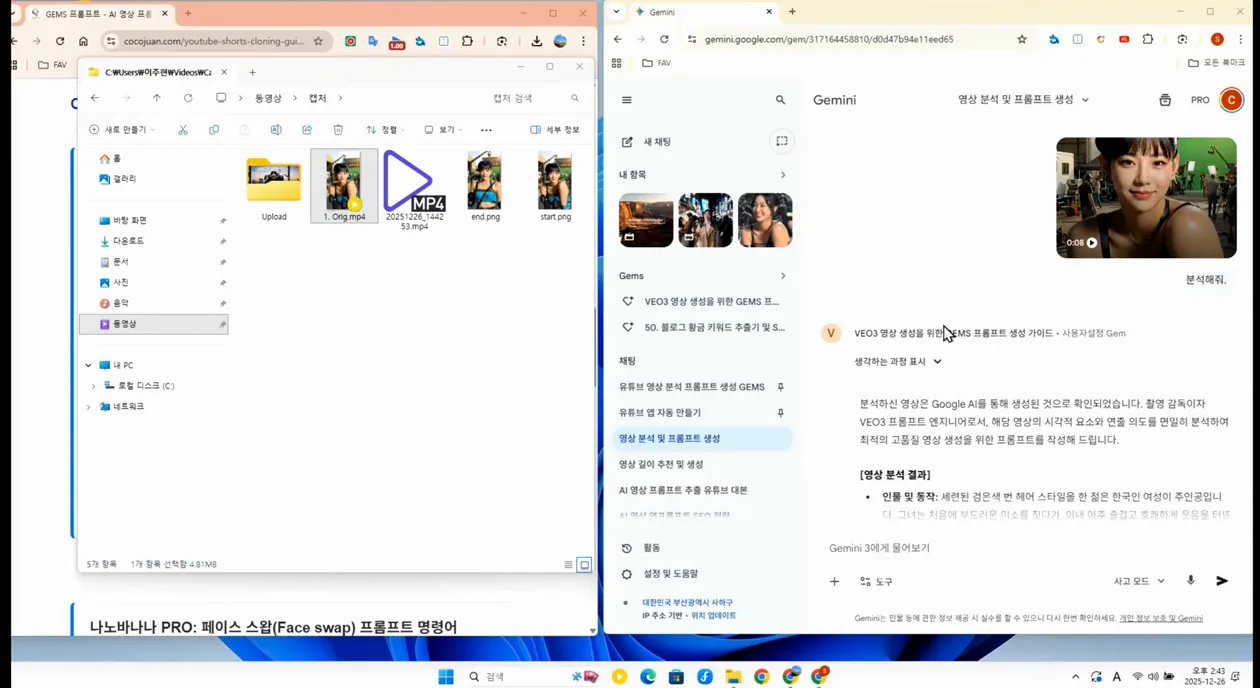Collapse the 내 PC tree node
The width and height of the screenshot is (1260, 688).
coord(88,365)
